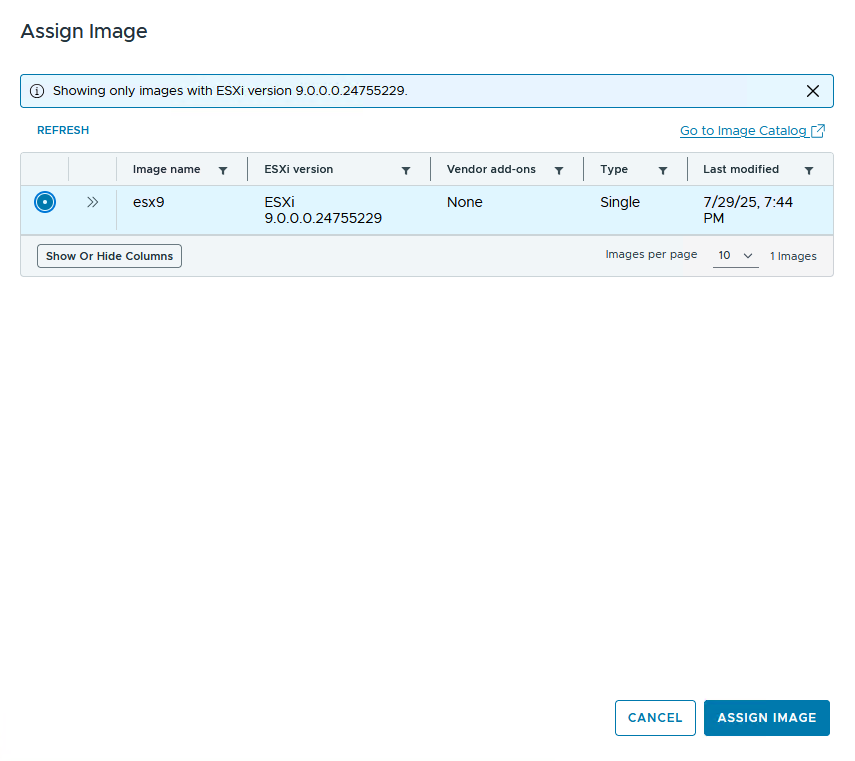Click the esx9 image name cell
The height and width of the screenshot is (761, 855).
tap(148, 202)
